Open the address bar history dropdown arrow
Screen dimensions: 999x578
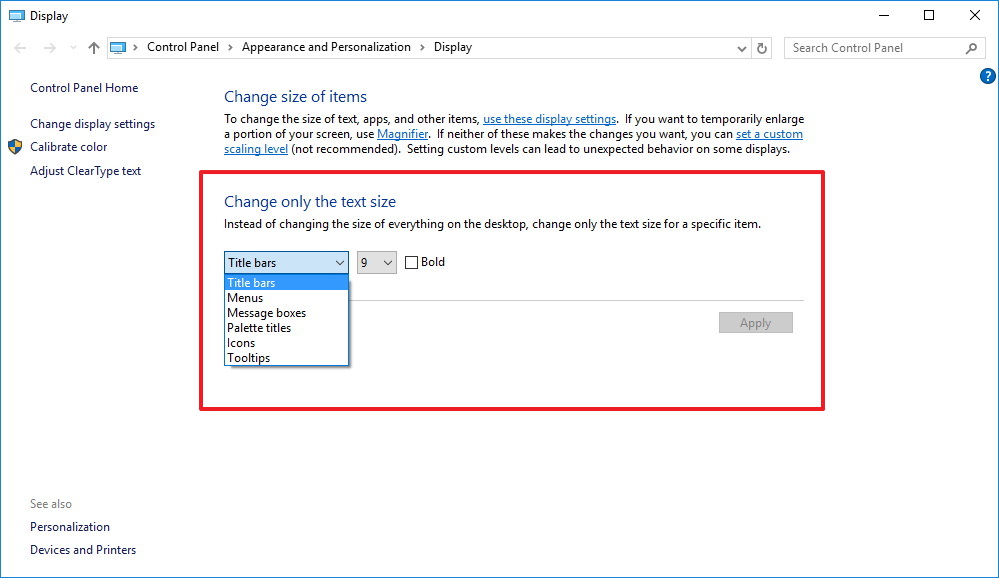tap(741, 47)
